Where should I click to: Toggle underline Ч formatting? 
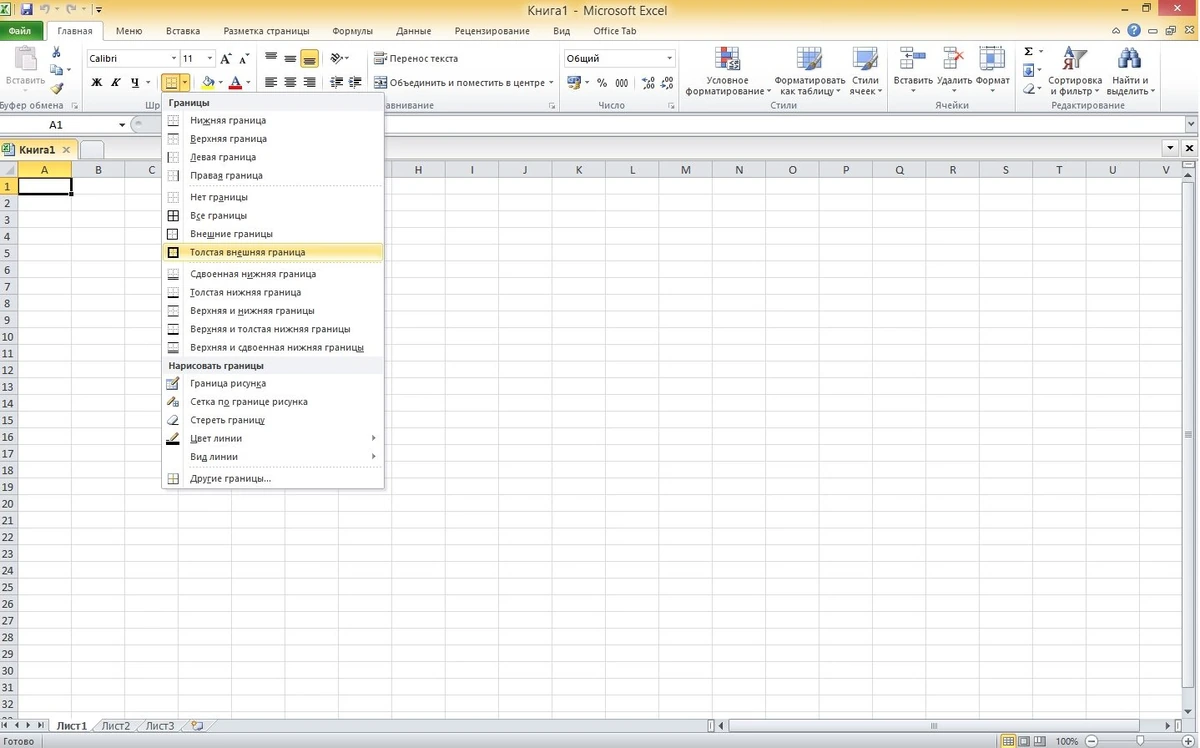(135, 83)
